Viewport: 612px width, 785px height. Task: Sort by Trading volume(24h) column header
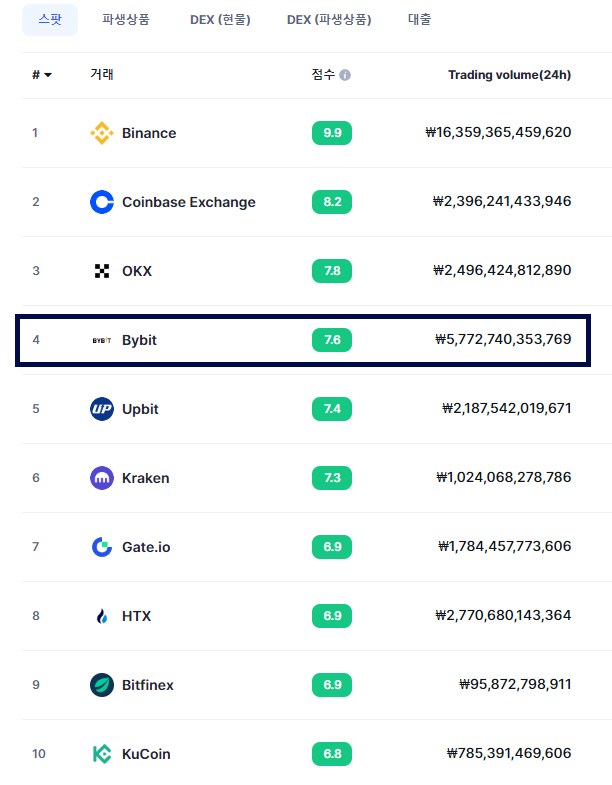(x=509, y=75)
